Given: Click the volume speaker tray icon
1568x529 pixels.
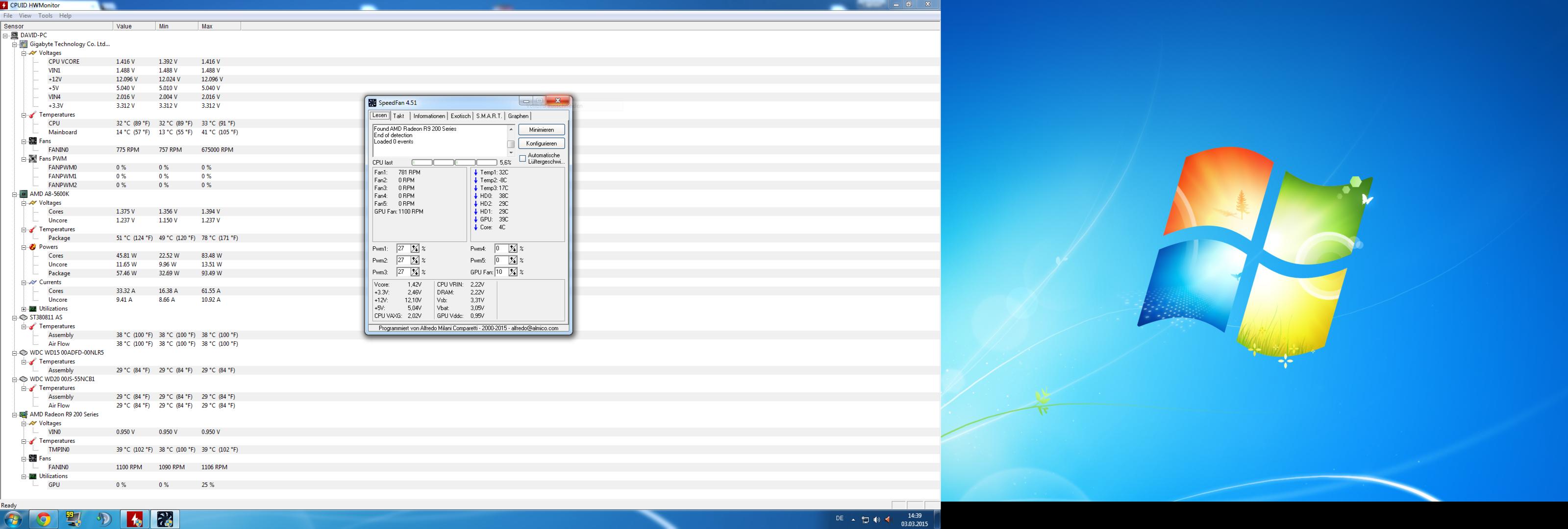Looking at the screenshot, I should tap(876, 520).
